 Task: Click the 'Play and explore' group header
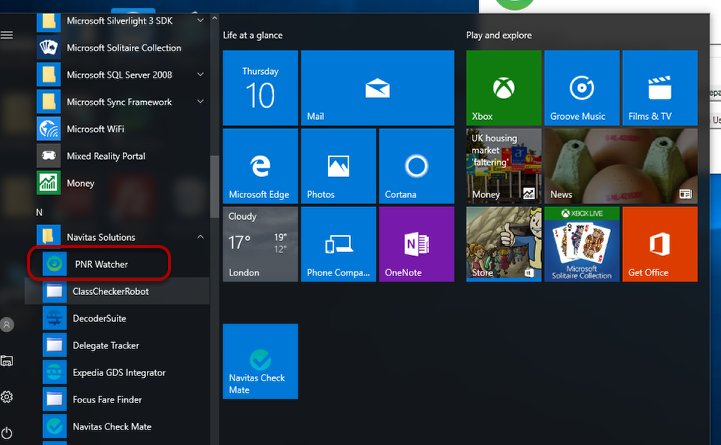pos(498,35)
